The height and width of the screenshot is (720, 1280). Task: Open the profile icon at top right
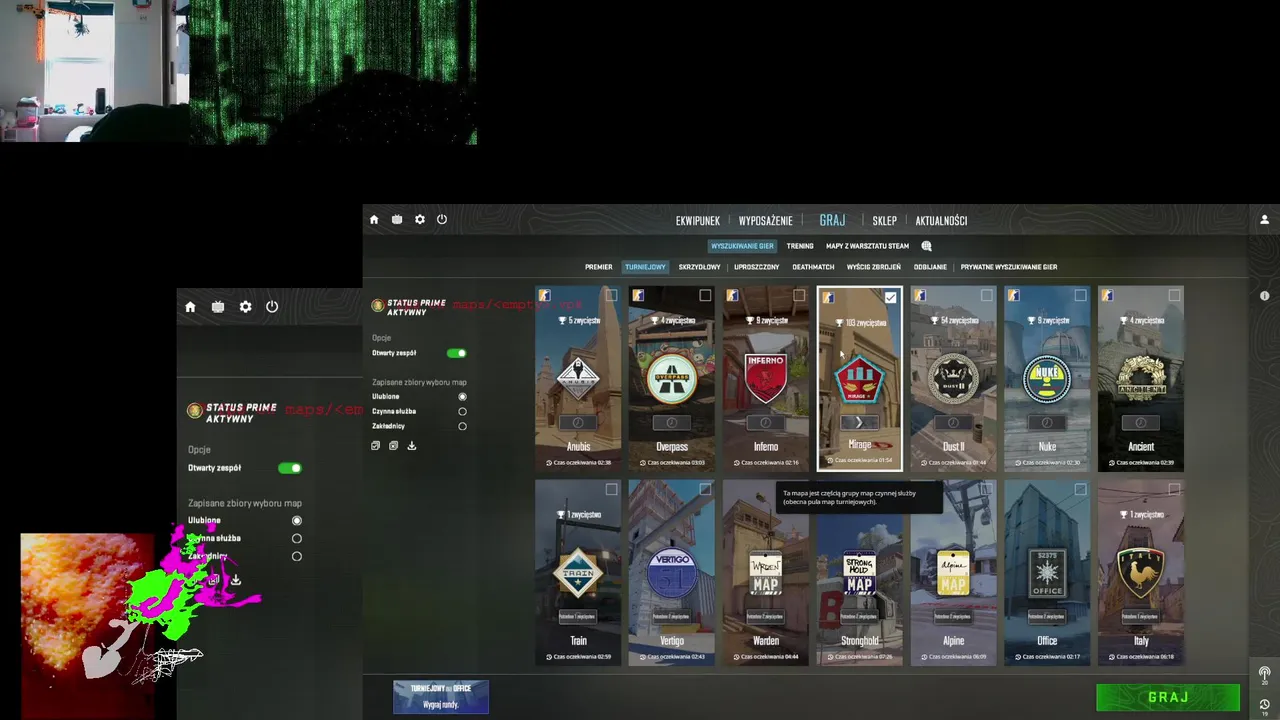click(1264, 220)
